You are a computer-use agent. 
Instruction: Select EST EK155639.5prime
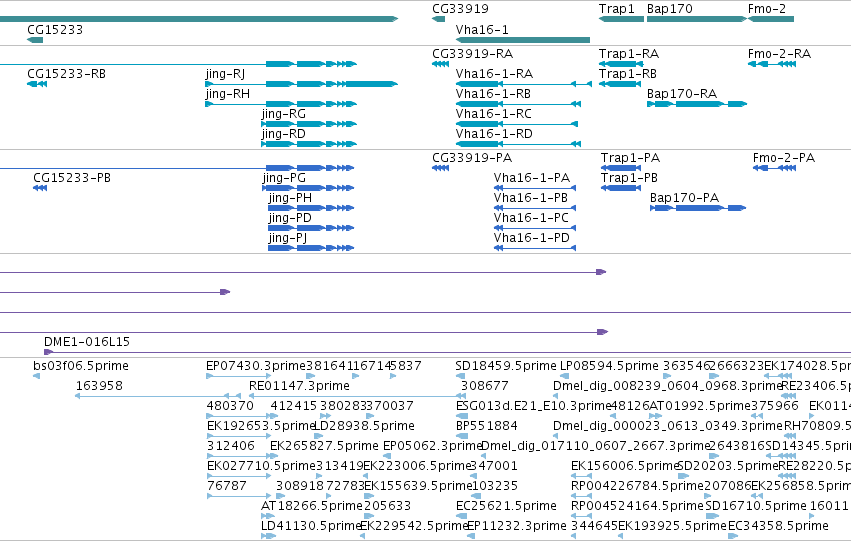[x=369, y=496]
